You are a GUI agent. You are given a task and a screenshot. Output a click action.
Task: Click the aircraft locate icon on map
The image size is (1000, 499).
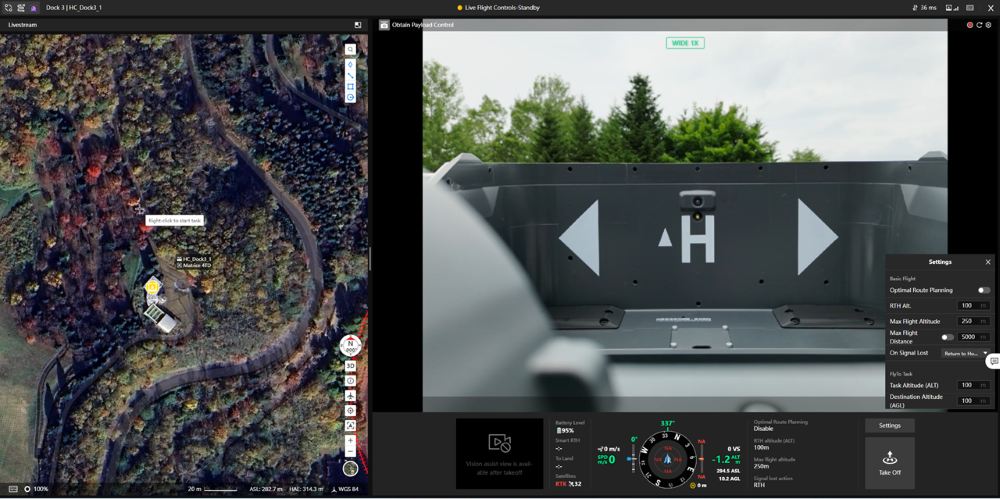[x=350, y=396]
